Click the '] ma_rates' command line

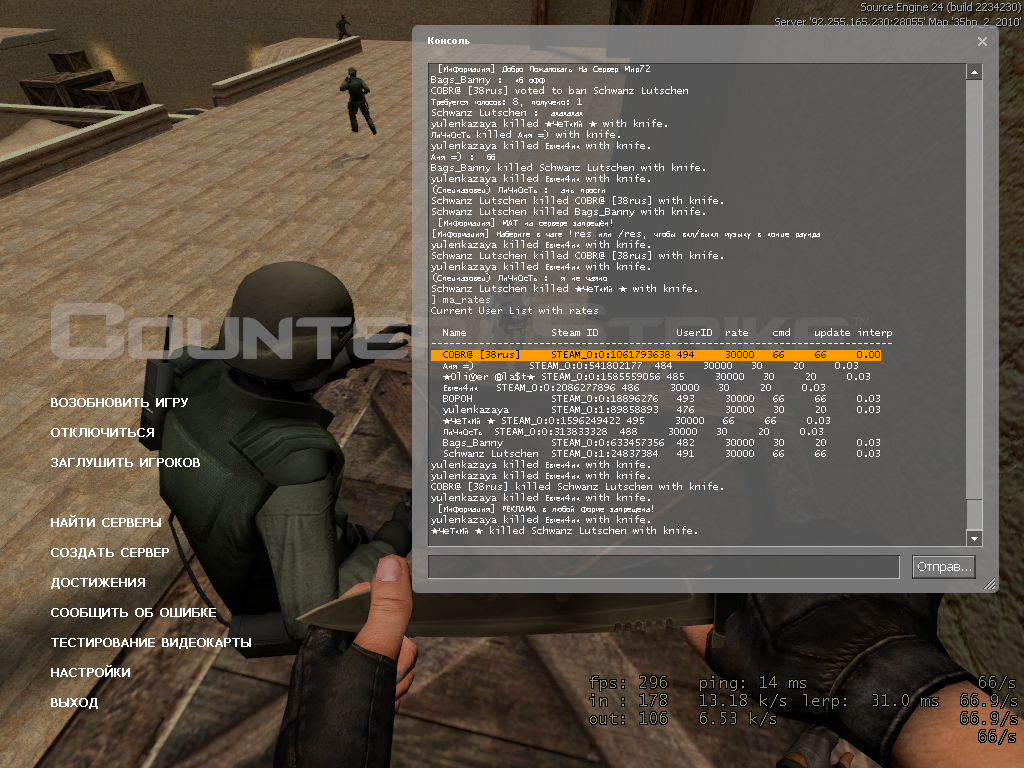[460, 300]
